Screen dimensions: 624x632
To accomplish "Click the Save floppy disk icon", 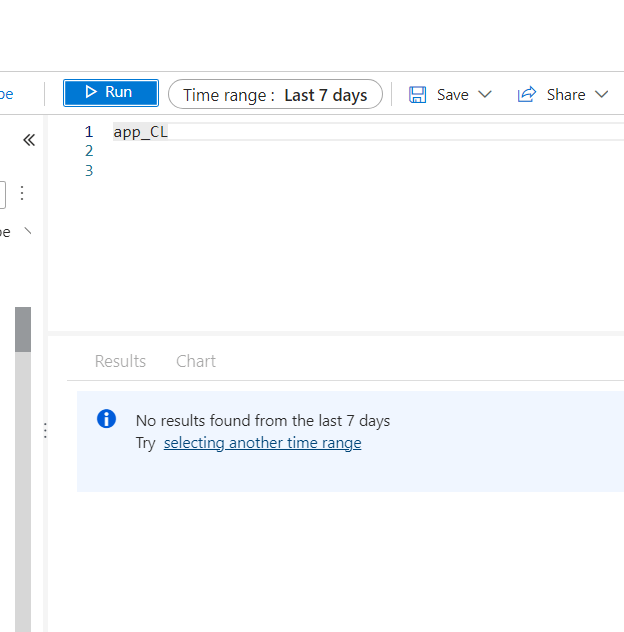I will tap(418, 95).
